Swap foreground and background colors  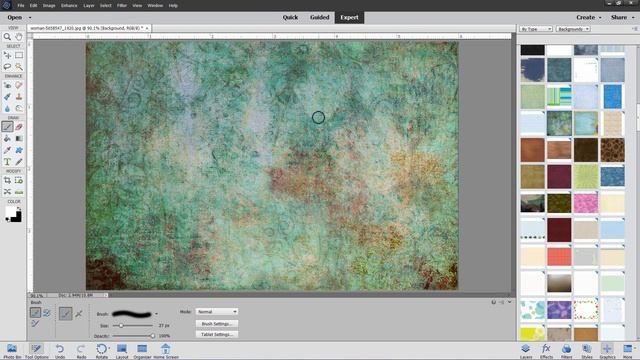click(x=19, y=209)
